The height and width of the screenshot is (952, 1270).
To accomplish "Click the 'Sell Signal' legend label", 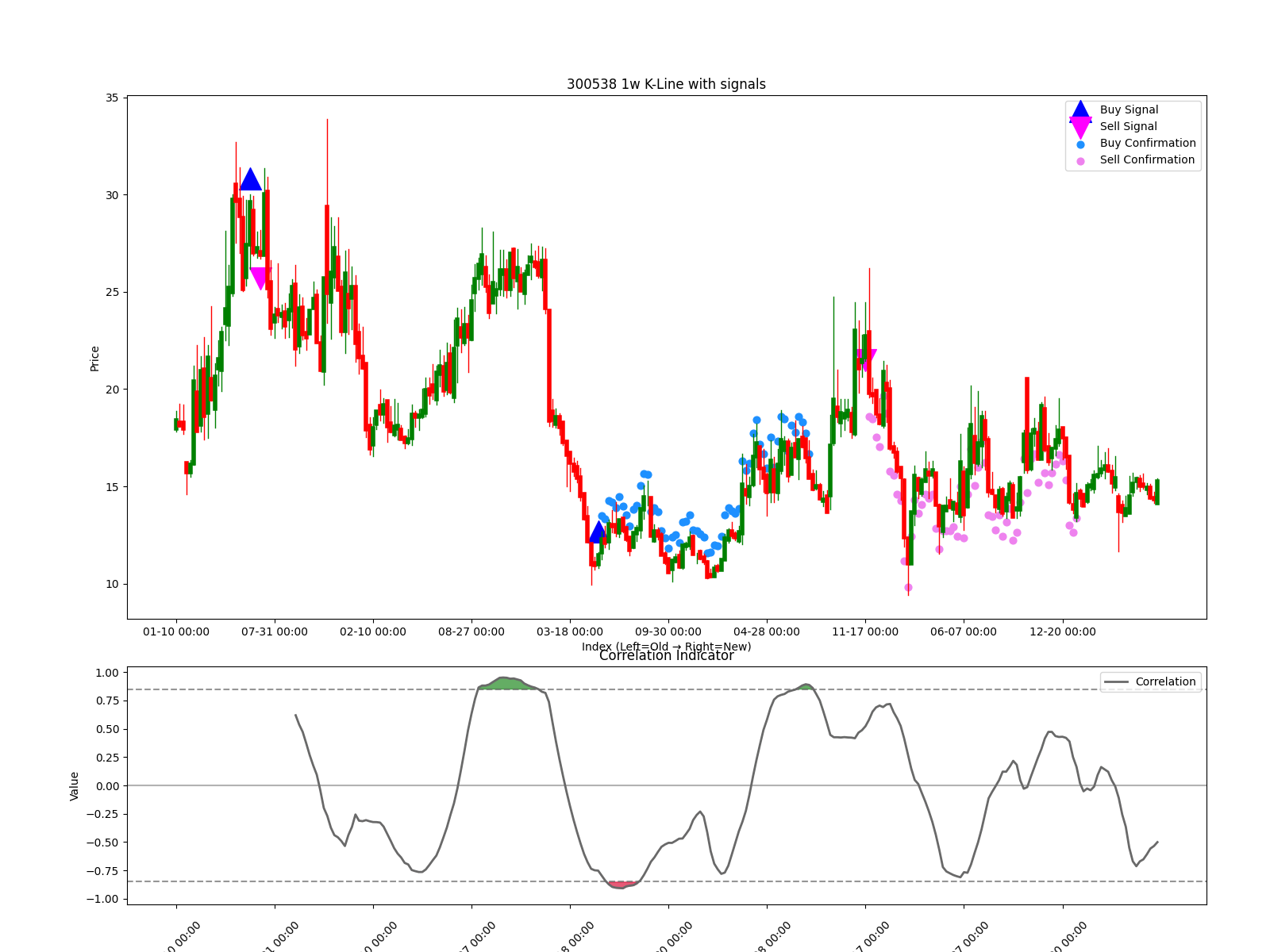I will pyautogui.click(x=1128, y=127).
